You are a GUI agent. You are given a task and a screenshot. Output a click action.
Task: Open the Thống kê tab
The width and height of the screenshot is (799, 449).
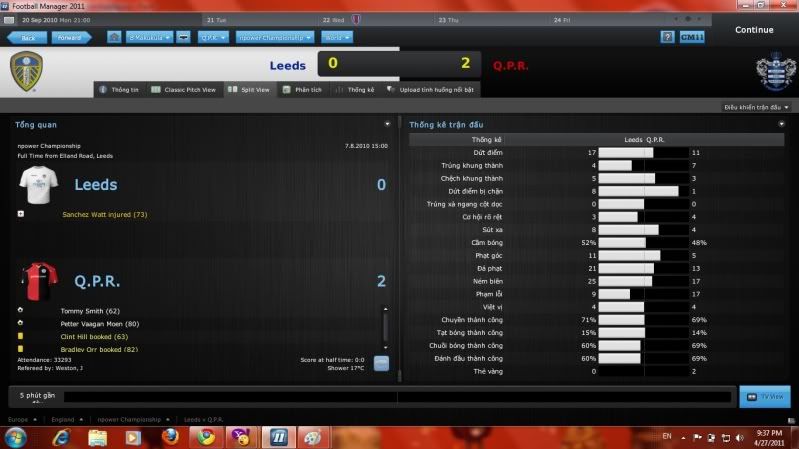pyautogui.click(x=355, y=90)
